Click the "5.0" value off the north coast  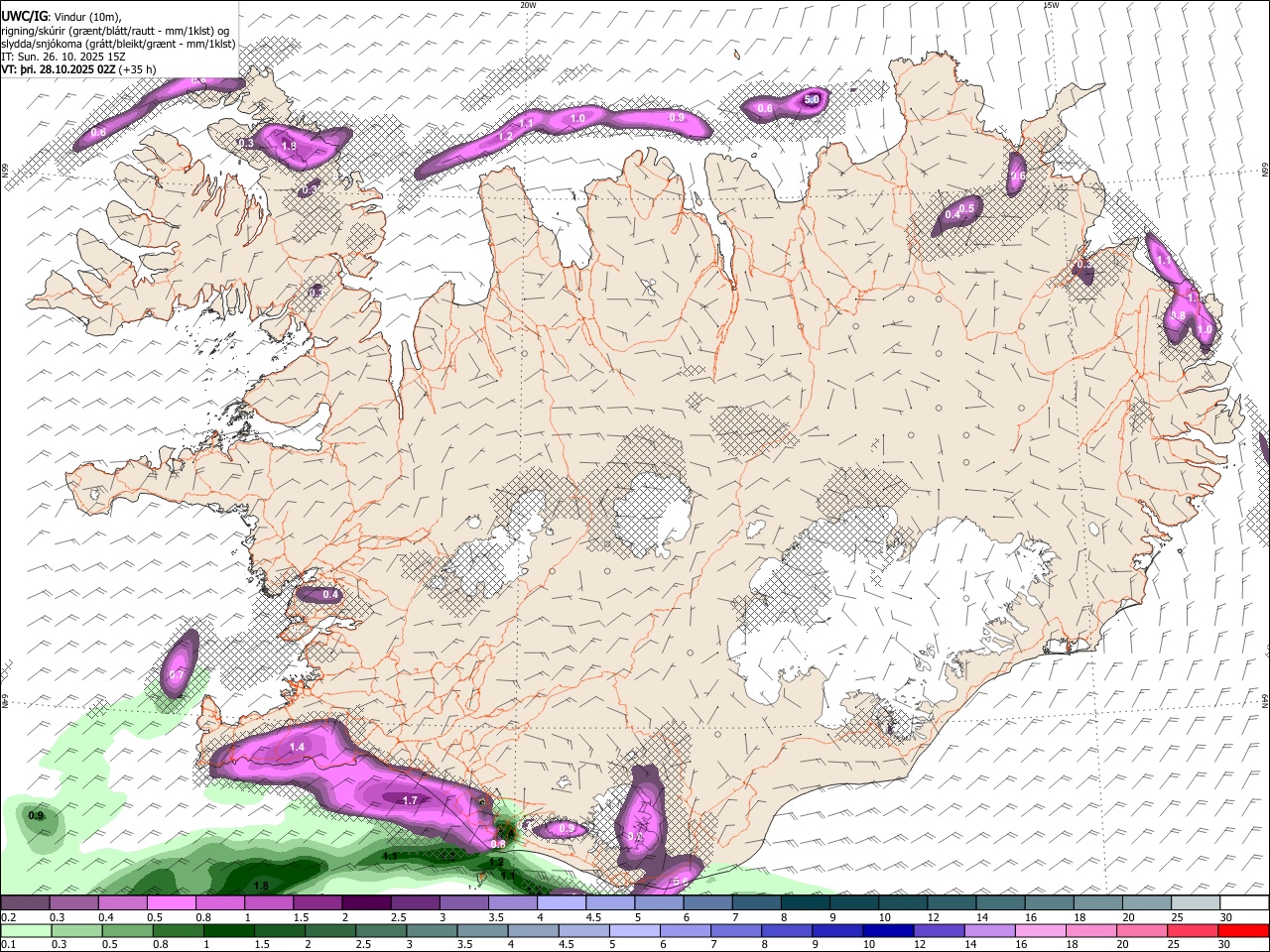click(812, 99)
